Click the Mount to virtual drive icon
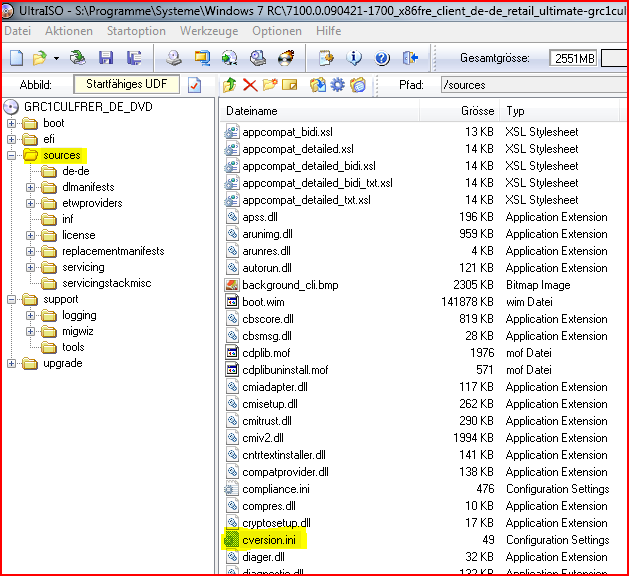Viewport: 629px width, 576px height. pos(258,58)
